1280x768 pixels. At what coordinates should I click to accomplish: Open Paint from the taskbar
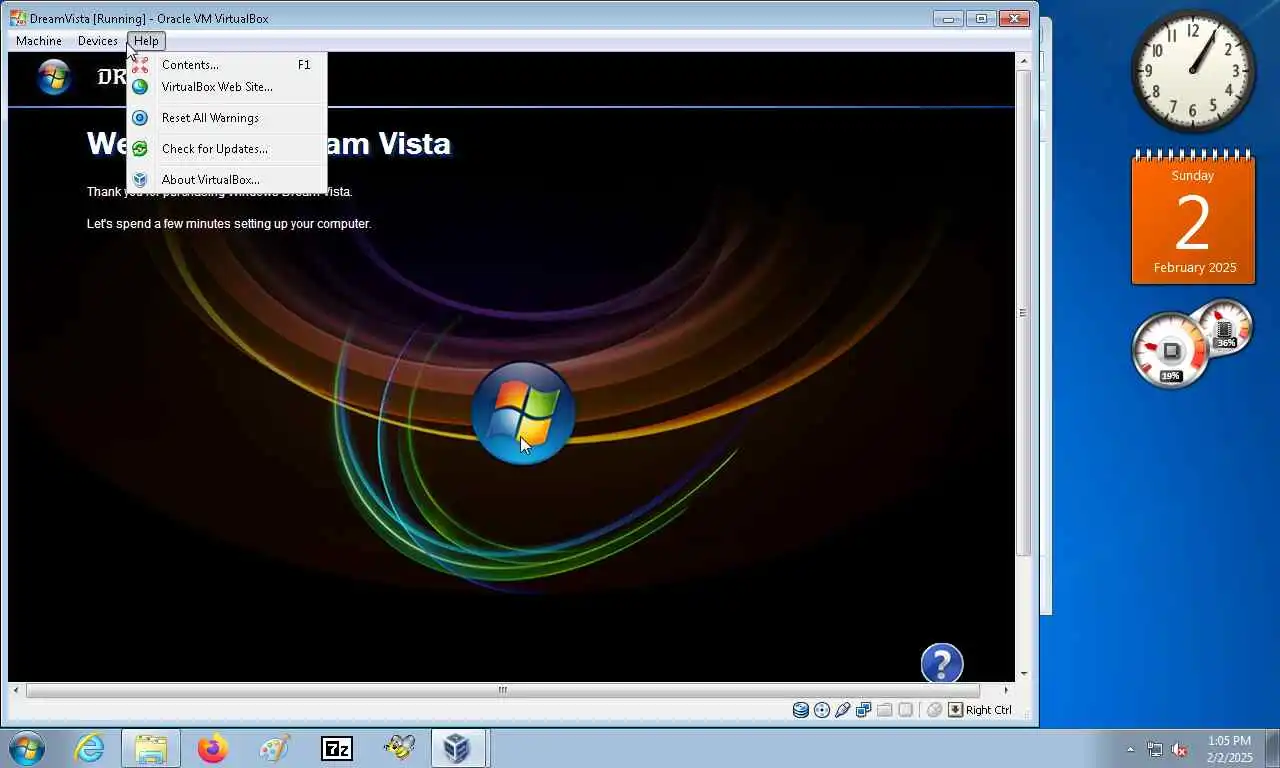click(274, 748)
